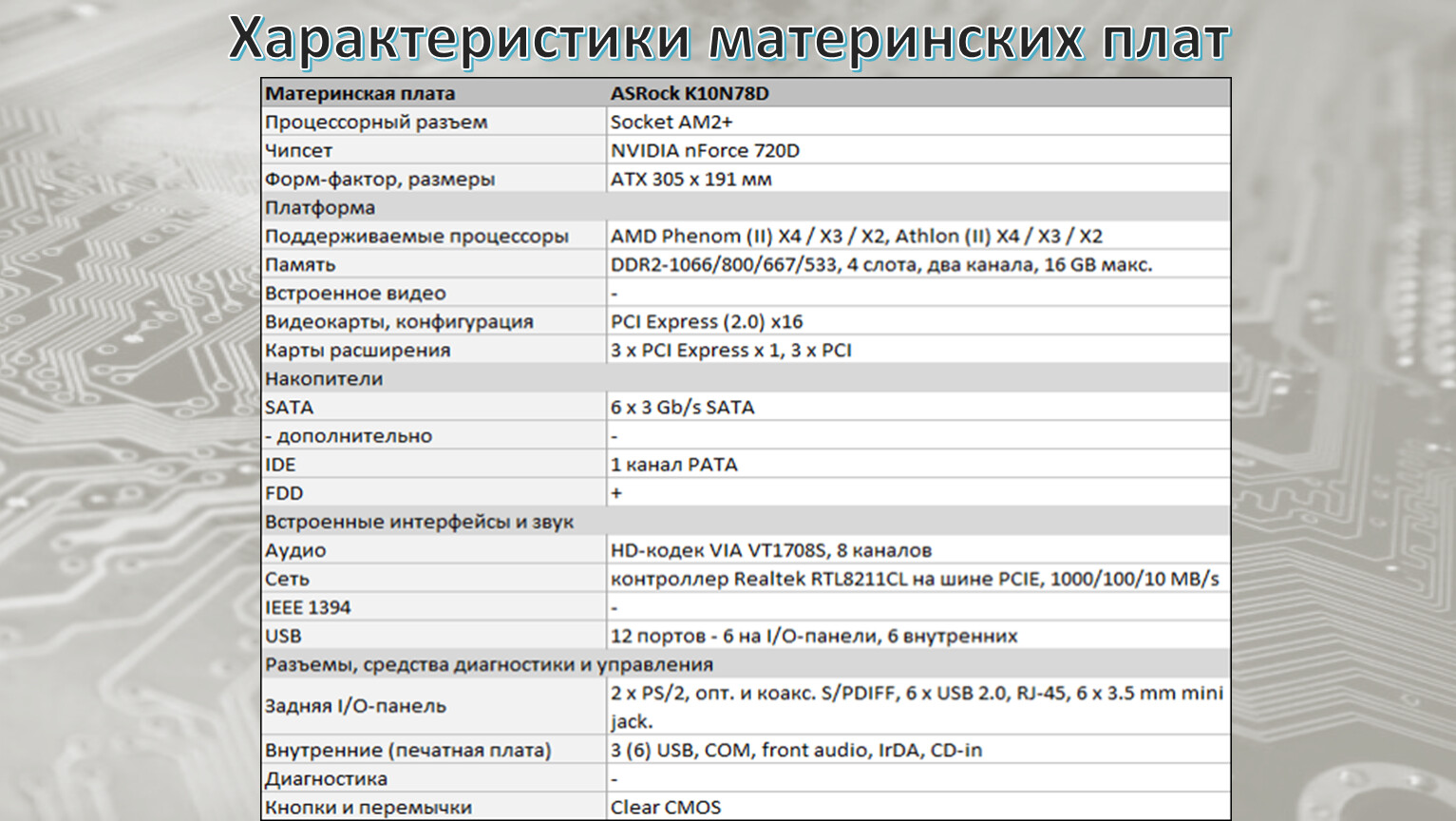Click the 'Clear CMOS' value
The height and width of the screenshot is (821, 1456).
(x=666, y=806)
